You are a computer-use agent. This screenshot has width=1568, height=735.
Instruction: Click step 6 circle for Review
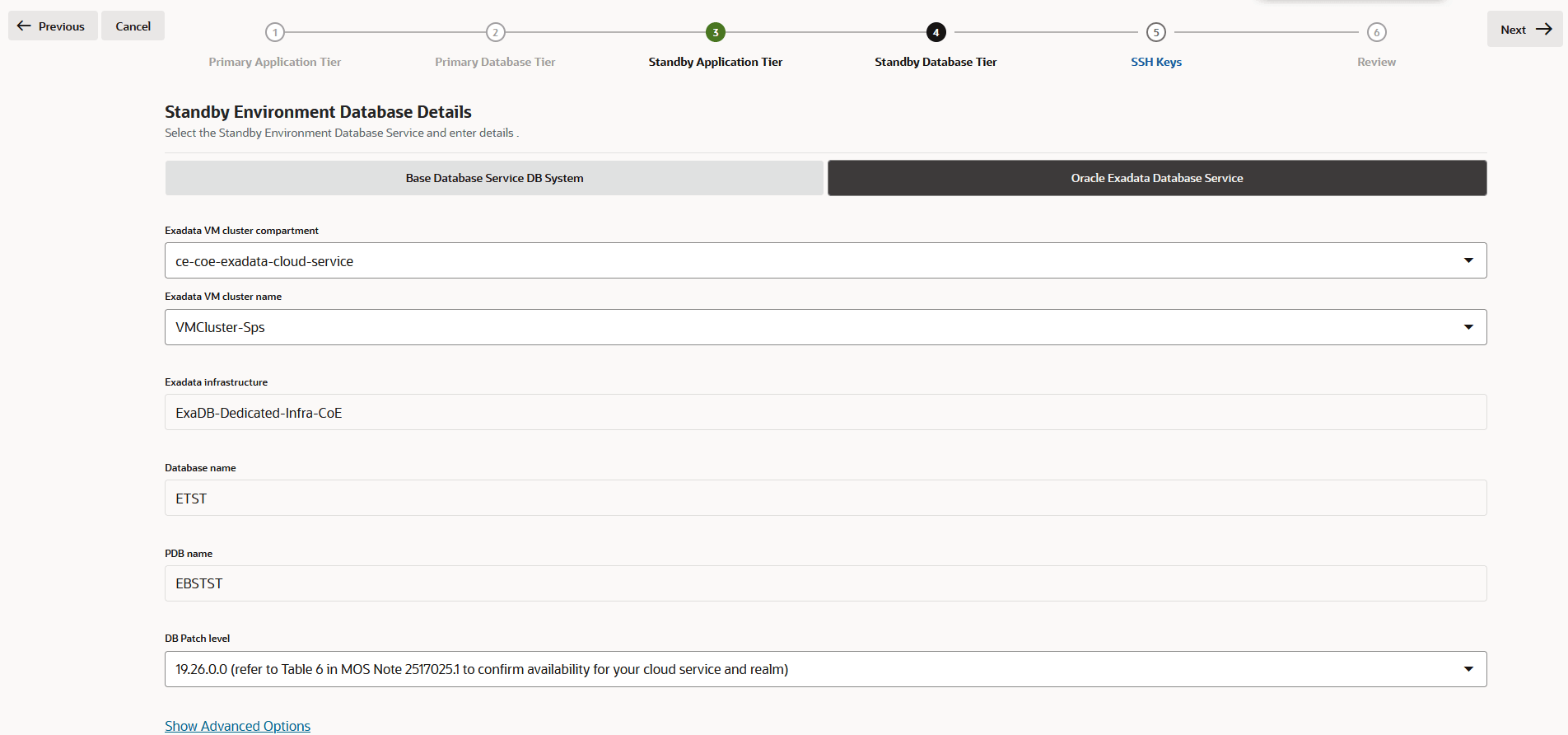[x=1376, y=32]
